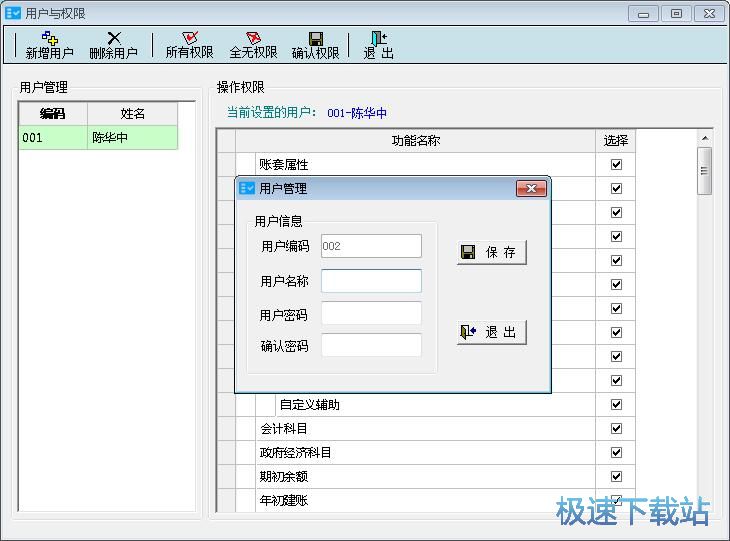Click the toolbar 退出 exit icon
The width and height of the screenshot is (730, 541).
[379, 45]
